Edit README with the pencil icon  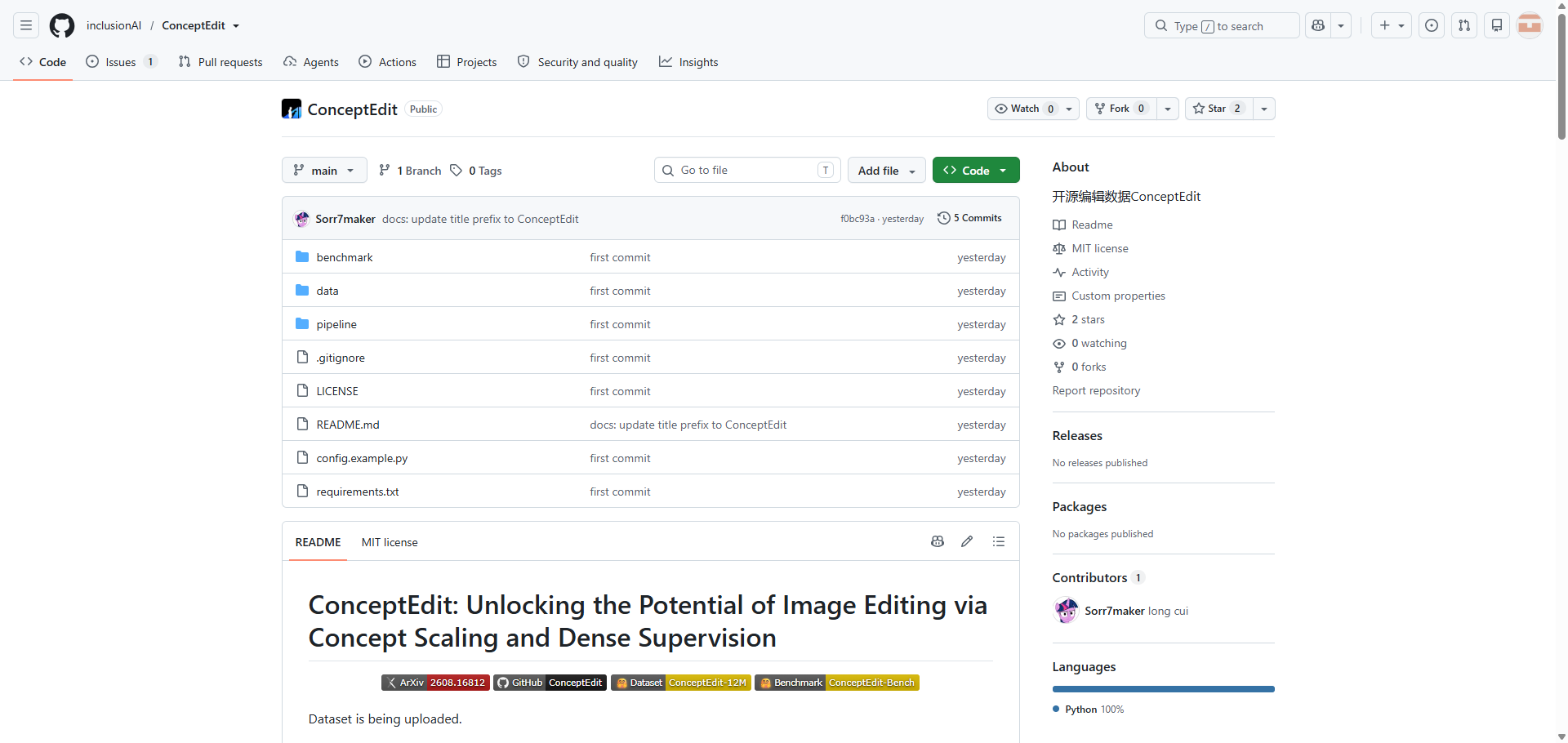tap(967, 541)
